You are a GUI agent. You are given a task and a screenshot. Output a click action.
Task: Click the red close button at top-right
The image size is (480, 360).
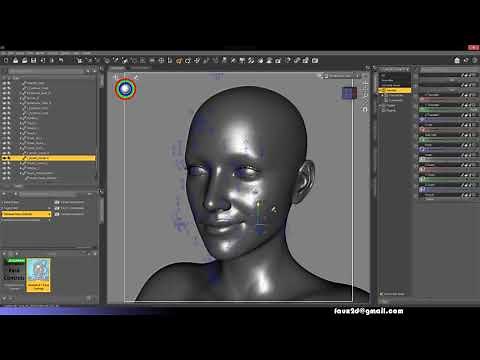[x=473, y=47]
